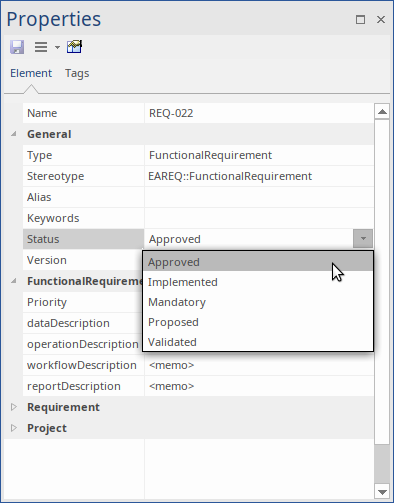
Task: Click the properties dialog toolbar icon
Action: pyautogui.click(x=74, y=47)
